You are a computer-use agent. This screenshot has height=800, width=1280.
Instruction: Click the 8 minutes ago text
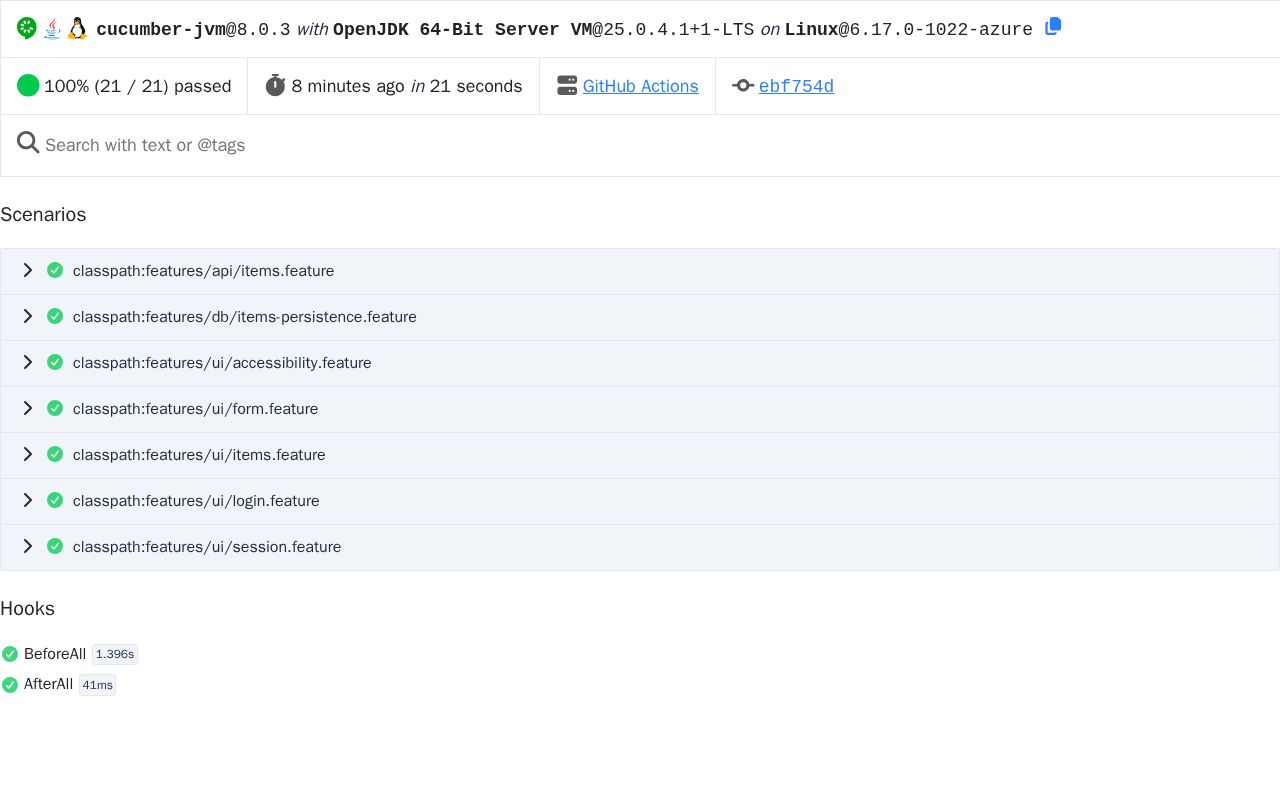click(x=348, y=86)
